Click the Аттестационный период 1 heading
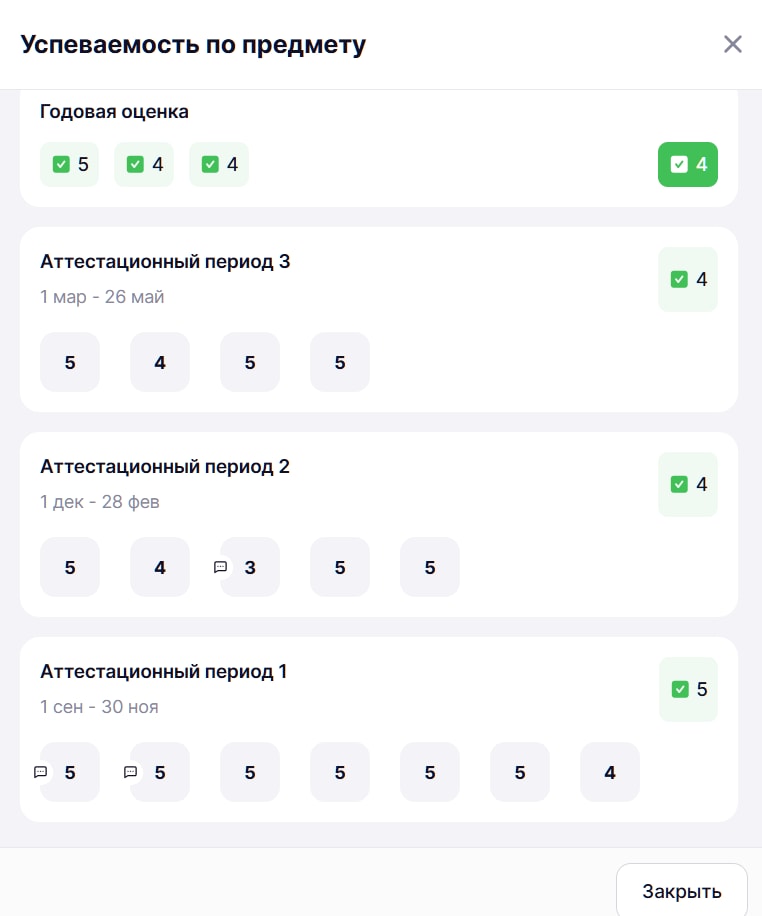Viewport: 762px width, 916px height. (x=163, y=672)
